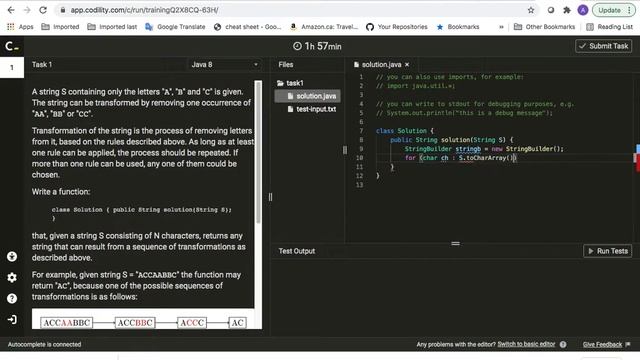The image size is (640, 360).
Task: Click the Give Feedback link
Action: point(602,344)
